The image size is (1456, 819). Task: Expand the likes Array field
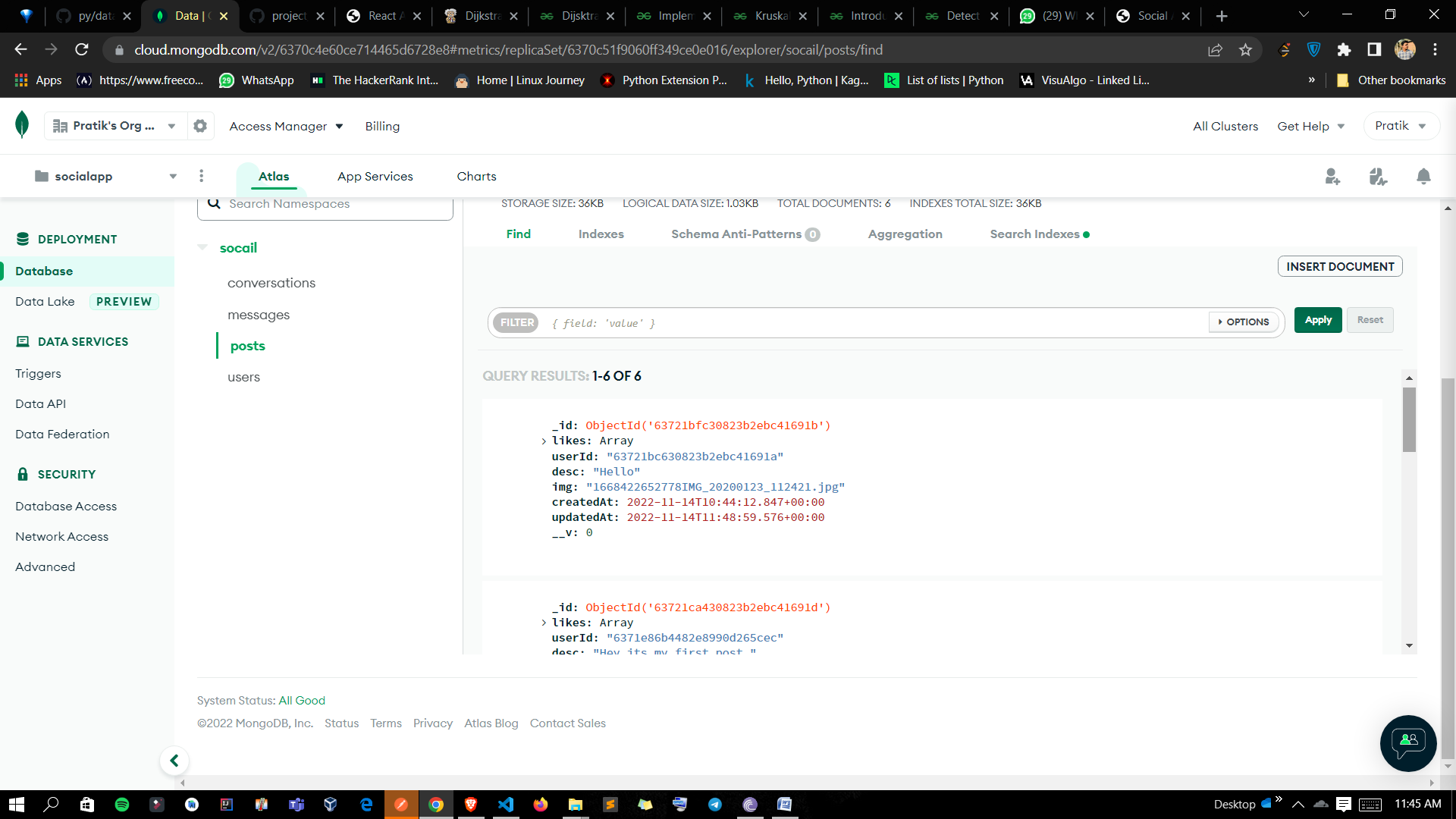tap(543, 441)
